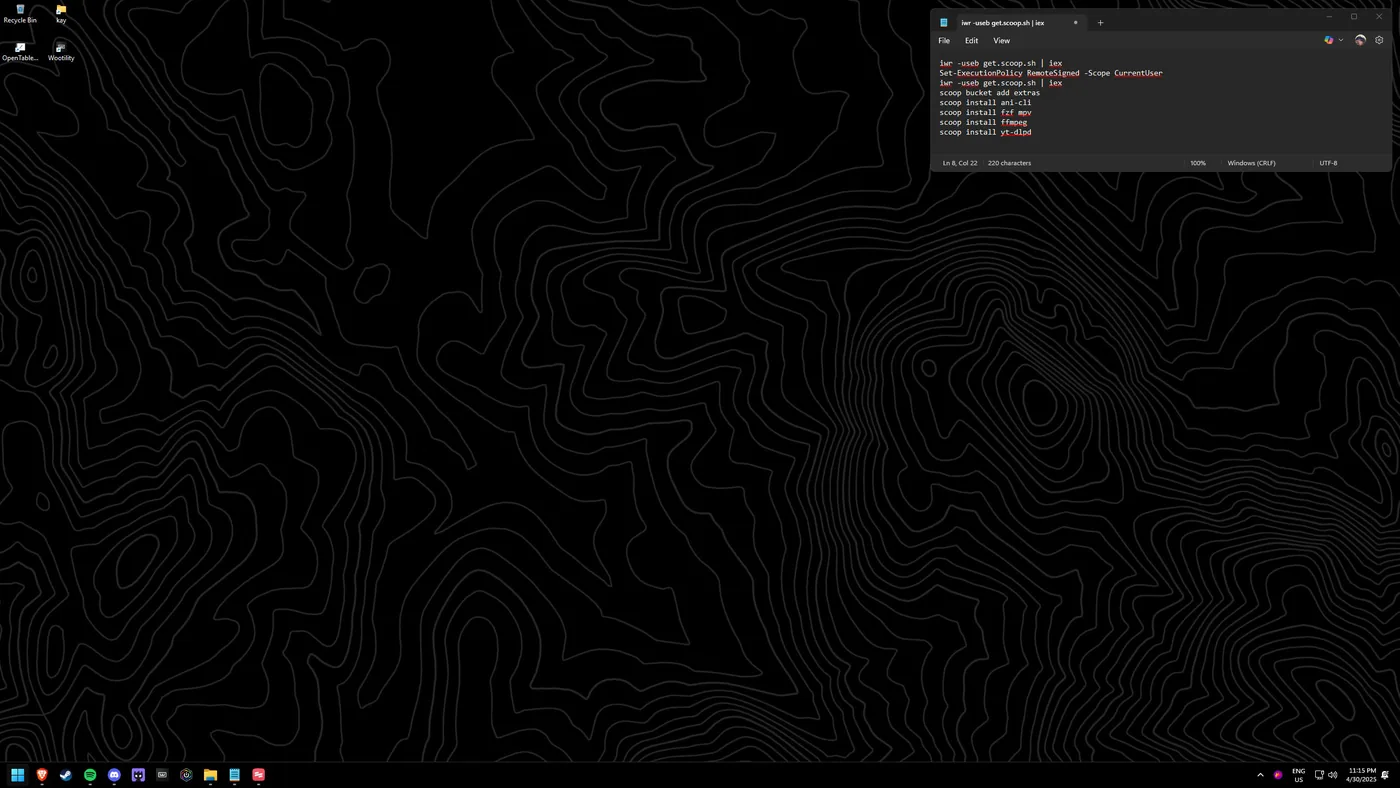Viewport: 1400px width, 788px height.
Task: Open the notifications bell icon
Action: (1385, 775)
